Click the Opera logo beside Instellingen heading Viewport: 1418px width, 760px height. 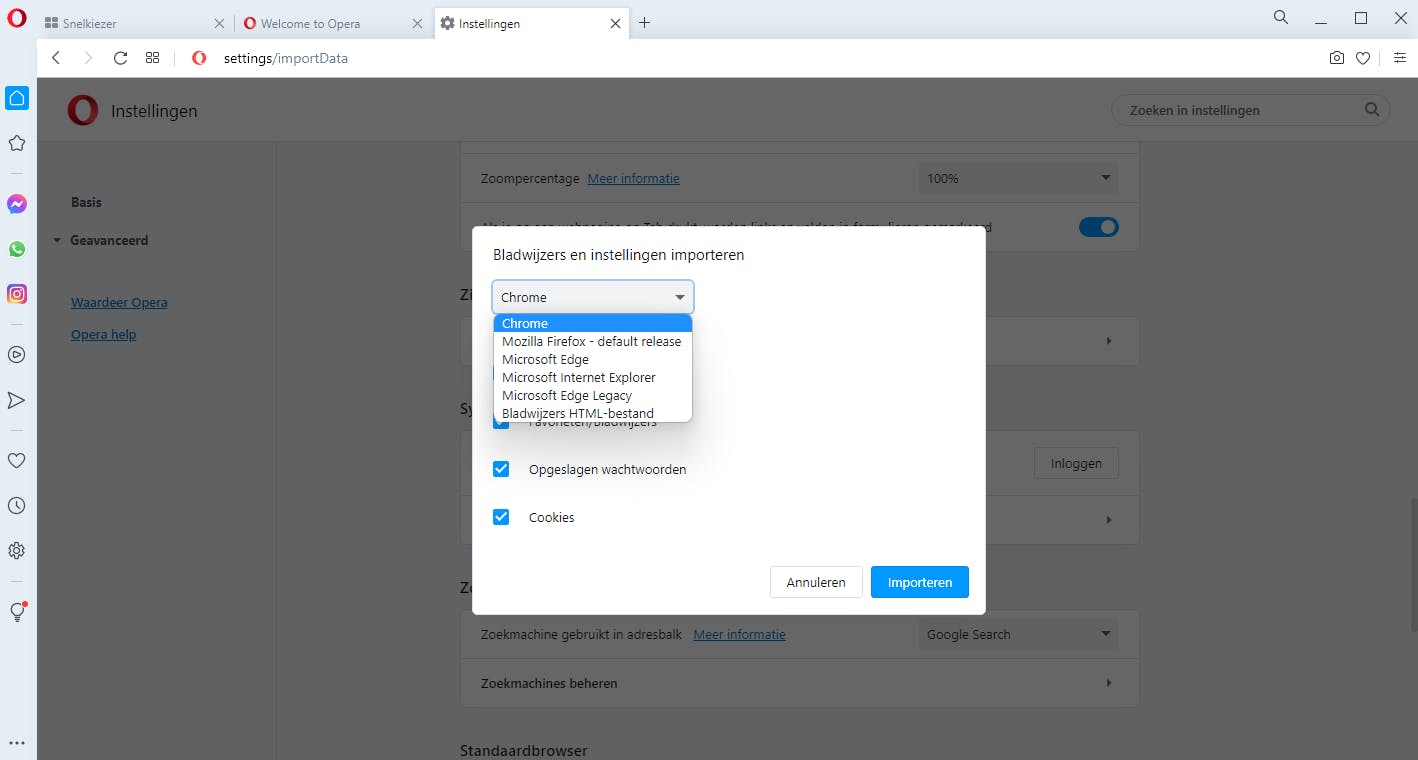83,111
